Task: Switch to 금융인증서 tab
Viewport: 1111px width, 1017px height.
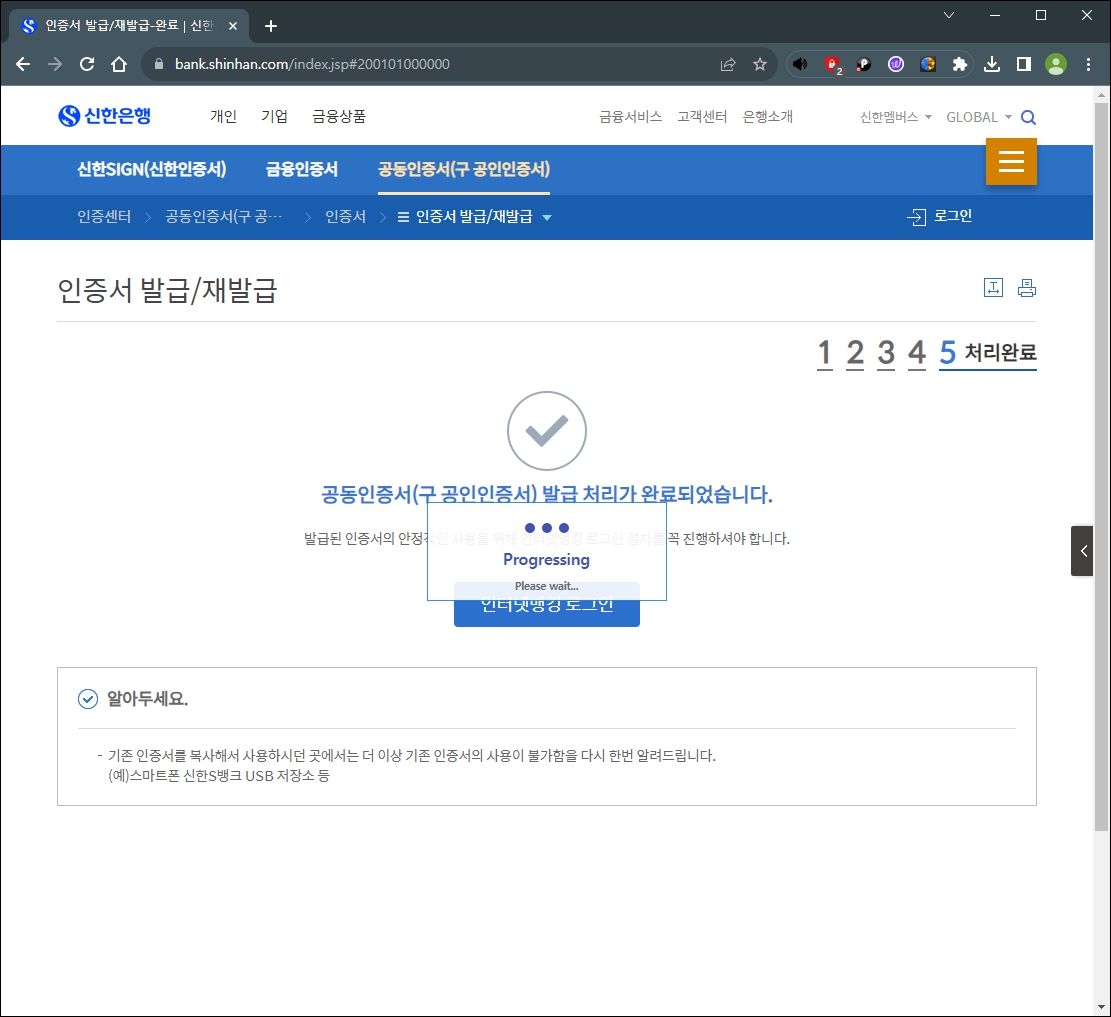Action: 302,169
